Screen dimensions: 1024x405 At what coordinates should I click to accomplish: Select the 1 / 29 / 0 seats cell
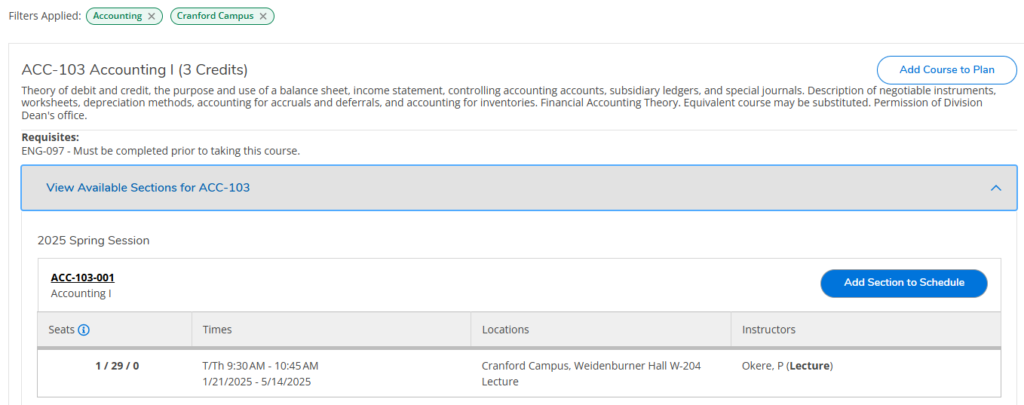pyautogui.click(x=117, y=366)
